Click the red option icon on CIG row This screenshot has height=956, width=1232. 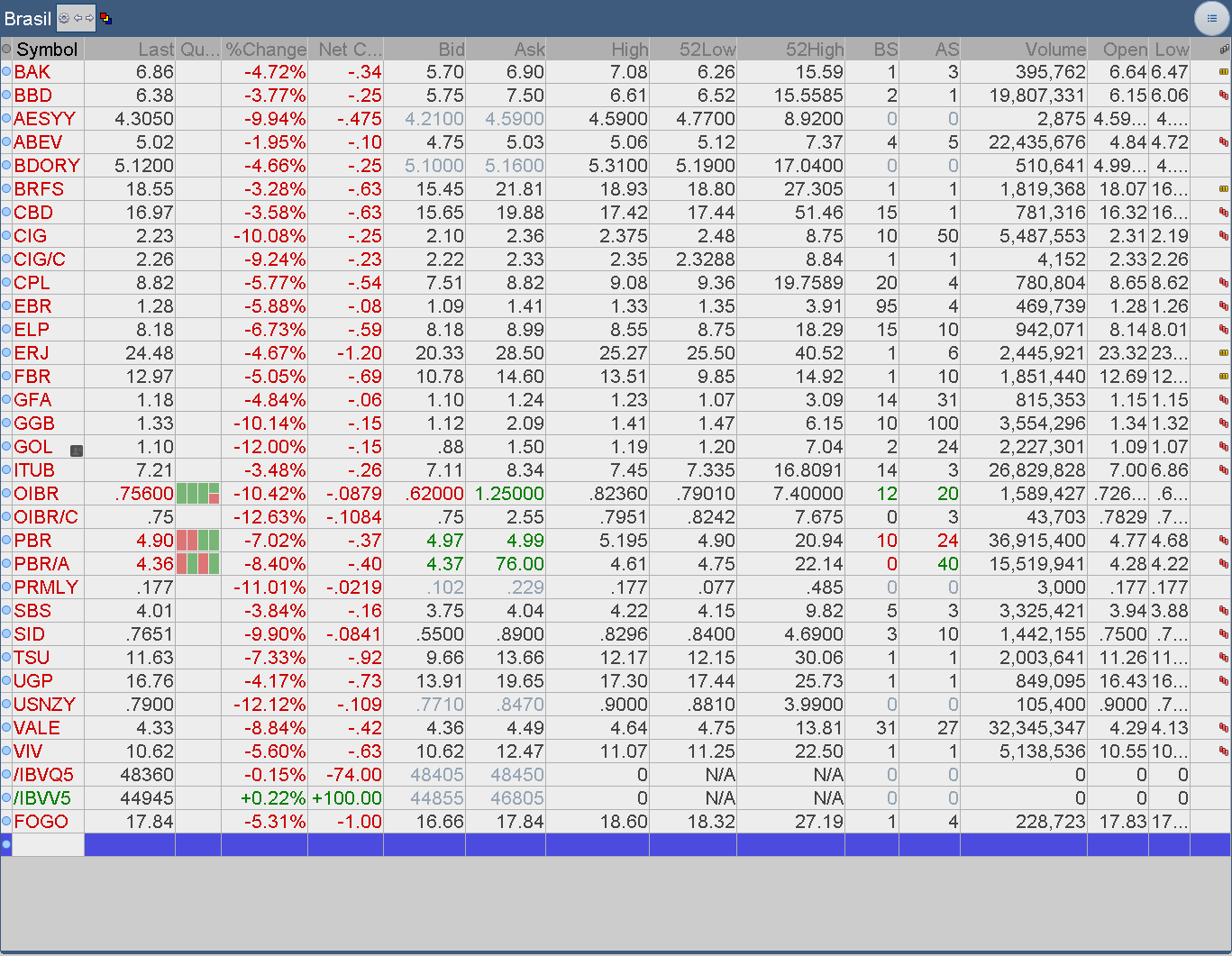(1224, 236)
